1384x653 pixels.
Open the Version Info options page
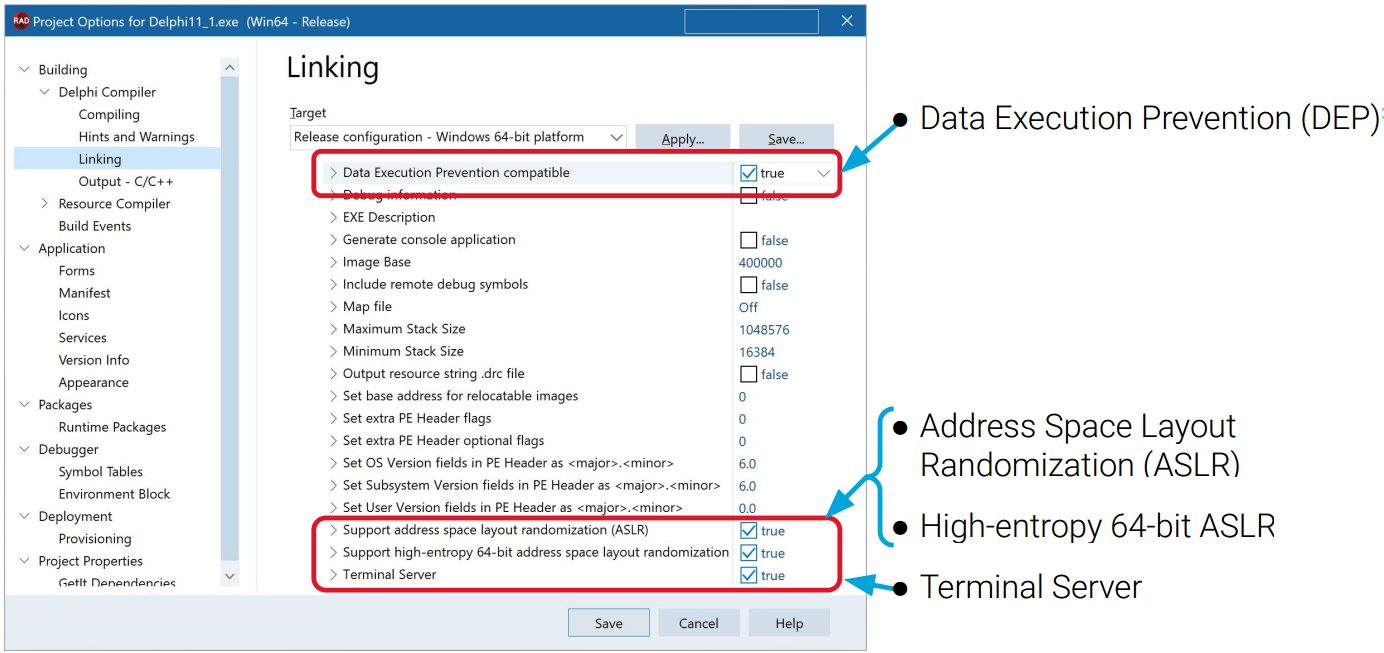point(94,360)
